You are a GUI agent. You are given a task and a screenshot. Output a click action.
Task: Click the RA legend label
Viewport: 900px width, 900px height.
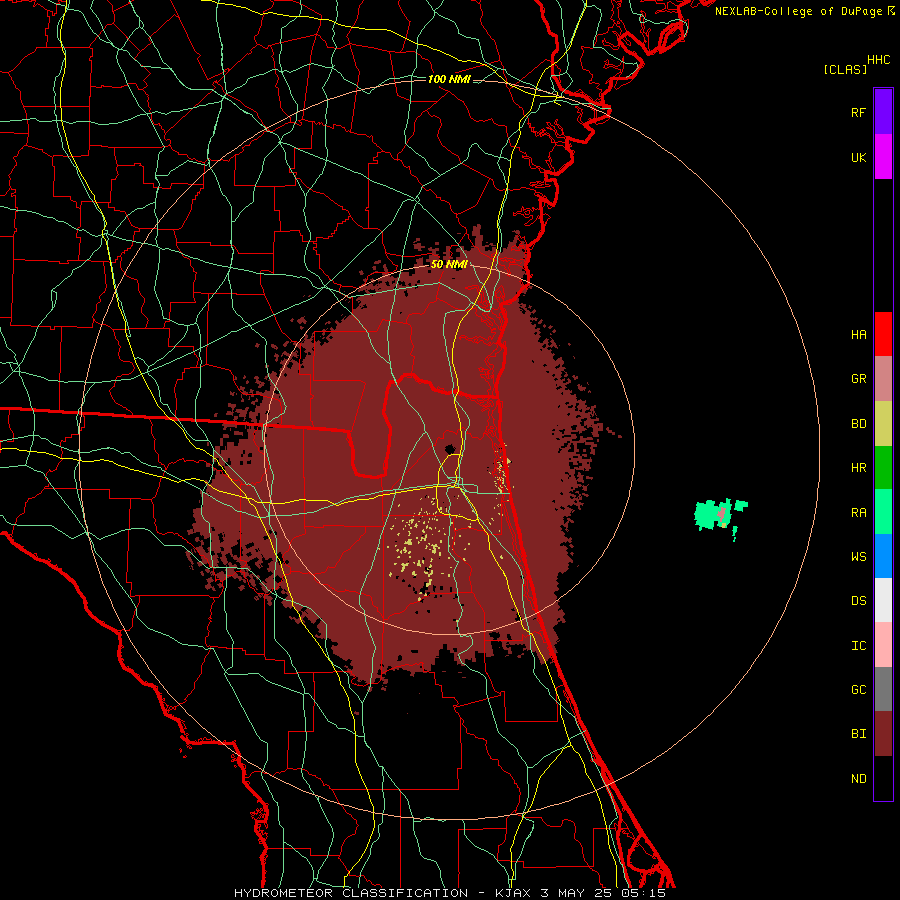tap(858, 513)
